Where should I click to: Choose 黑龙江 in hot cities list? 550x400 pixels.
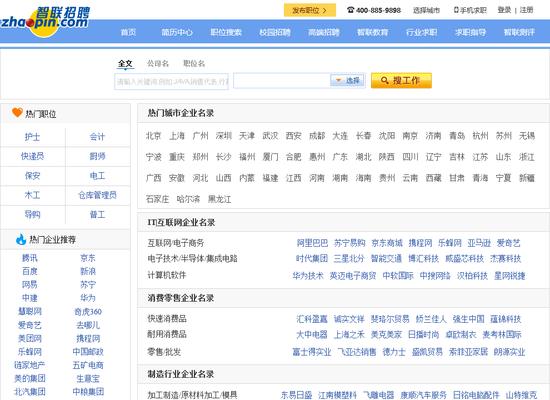click(220, 199)
